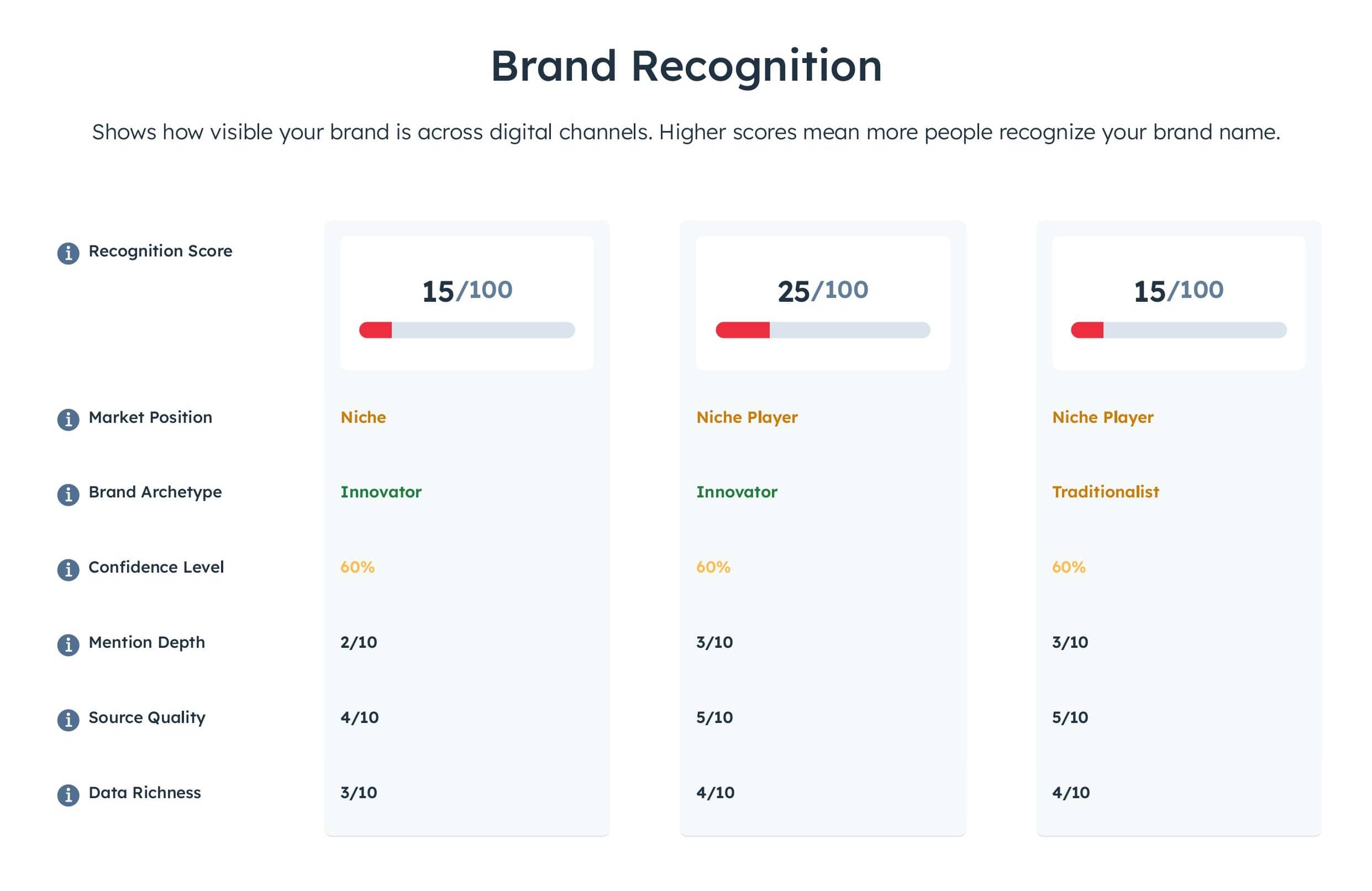Click the info icon beside Mention Depth
This screenshot has height=891, width=1372.
tap(68, 644)
